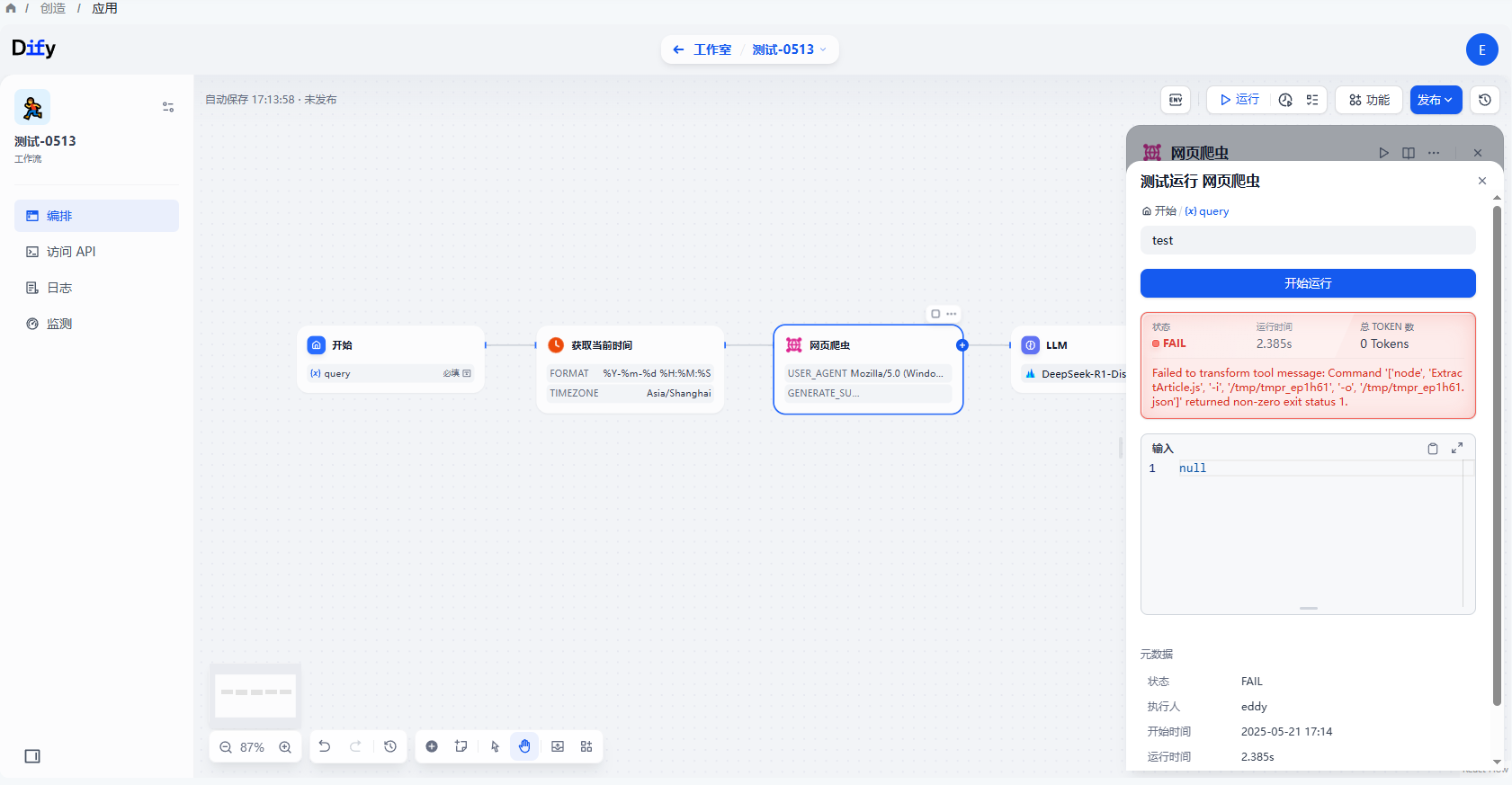The height and width of the screenshot is (785, 1512).
Task: Click the run-step play icon in 网页爬虫 panel header
Action: click(1383, 153)
